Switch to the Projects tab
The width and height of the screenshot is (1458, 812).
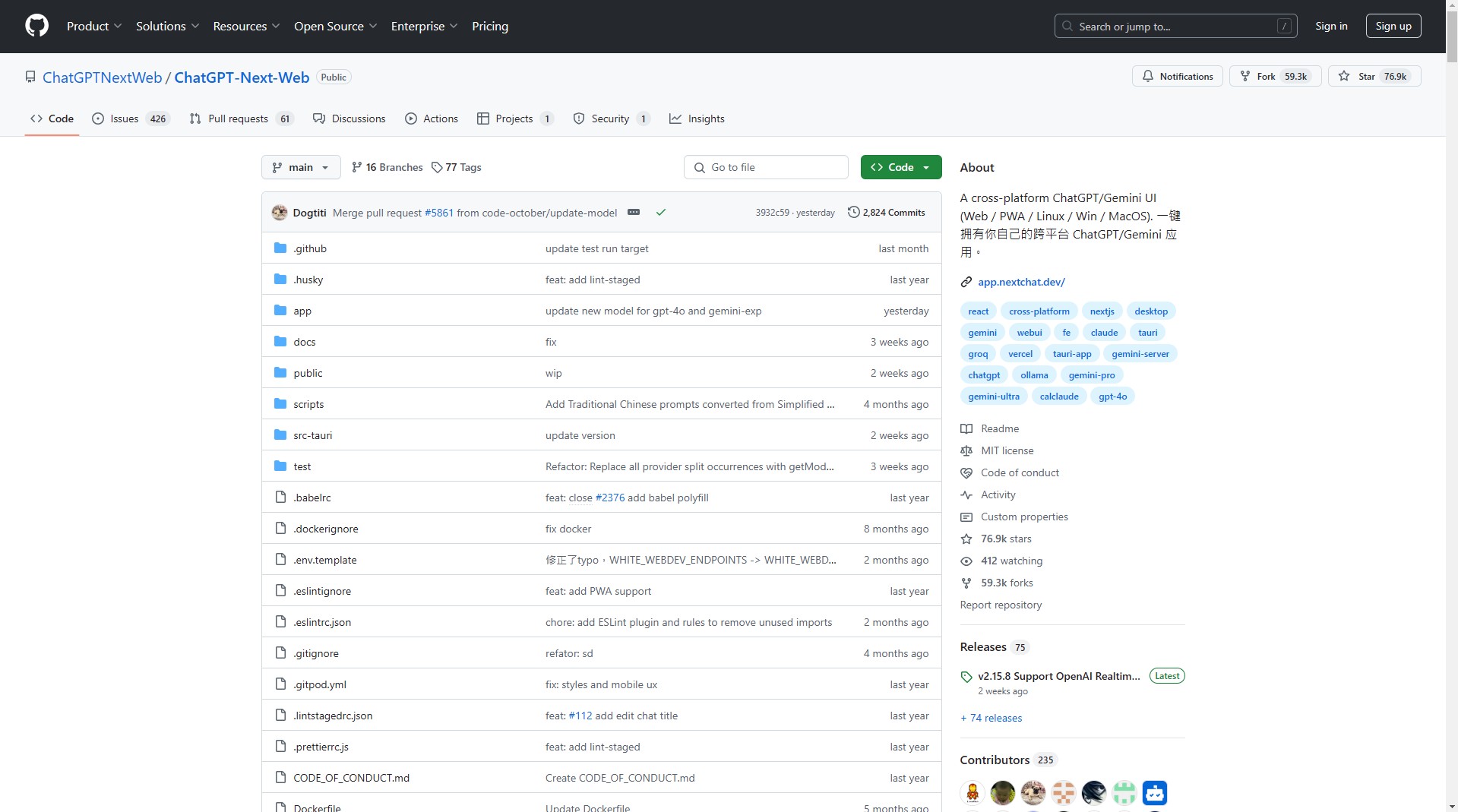[515, 118]
